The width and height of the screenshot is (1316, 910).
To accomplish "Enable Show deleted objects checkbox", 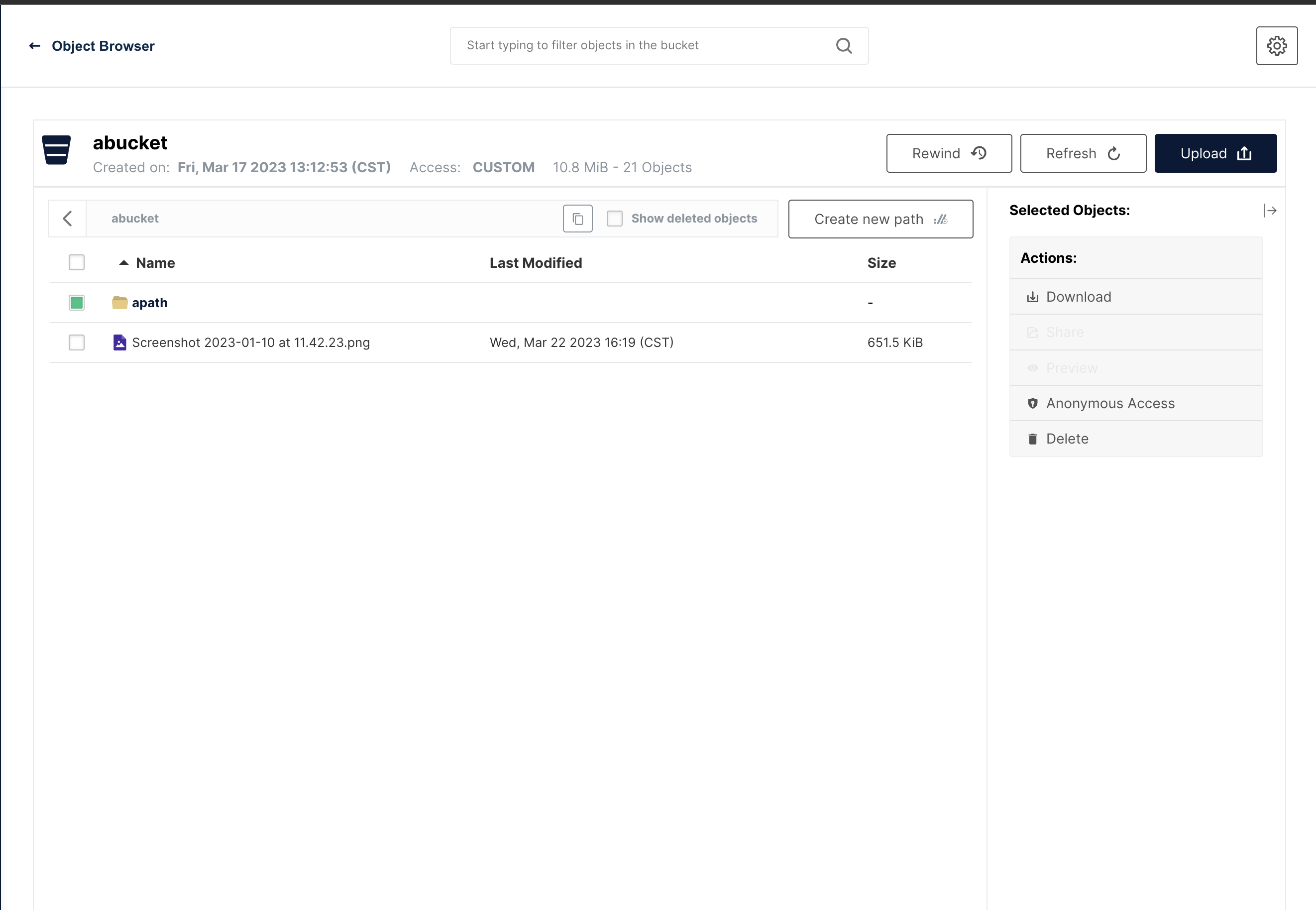I will 614,219.
